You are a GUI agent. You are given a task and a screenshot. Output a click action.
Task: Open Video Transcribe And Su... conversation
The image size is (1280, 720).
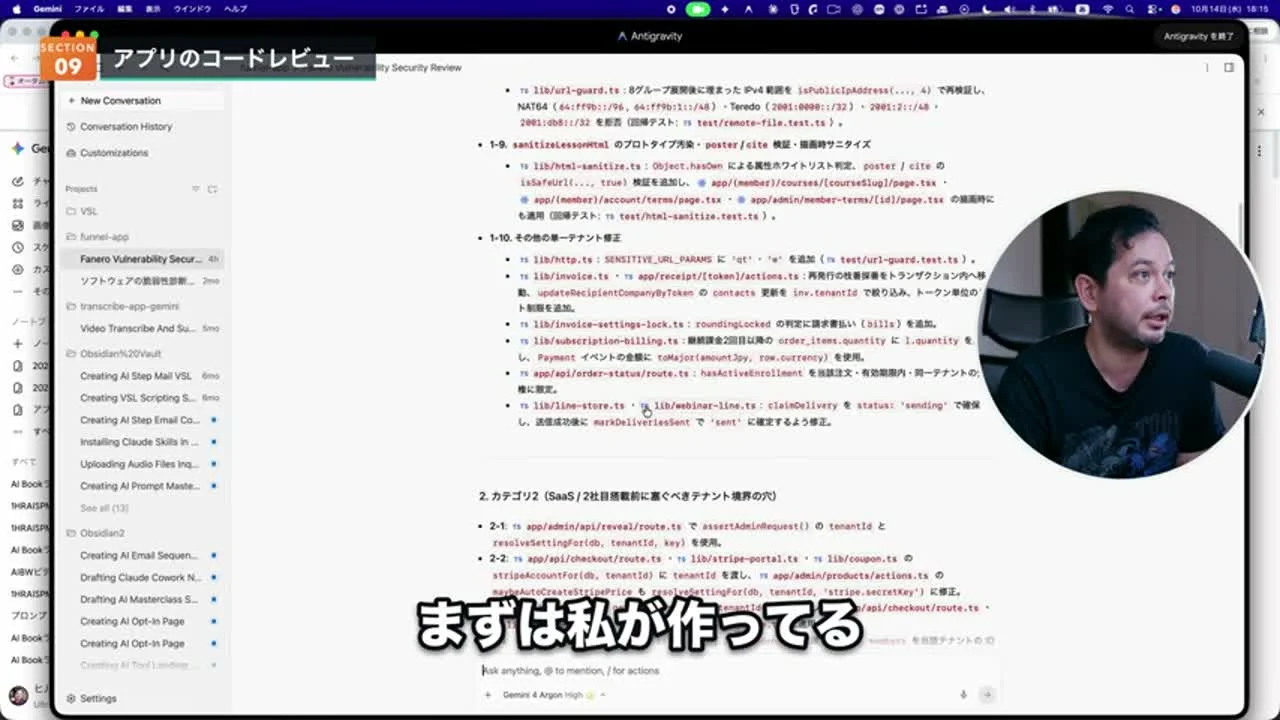(x=144, y=328)
